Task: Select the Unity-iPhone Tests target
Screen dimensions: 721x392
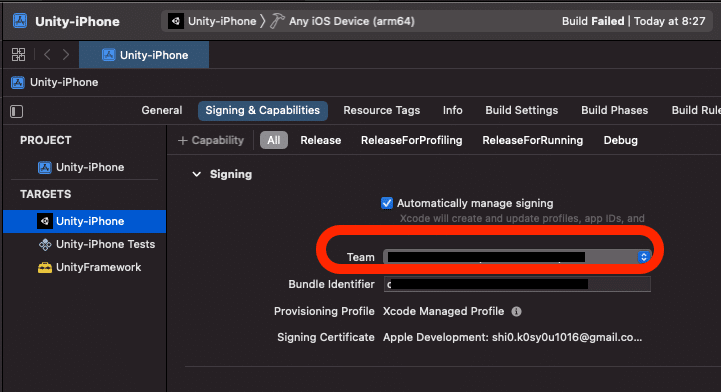Action: pos(97,244)
